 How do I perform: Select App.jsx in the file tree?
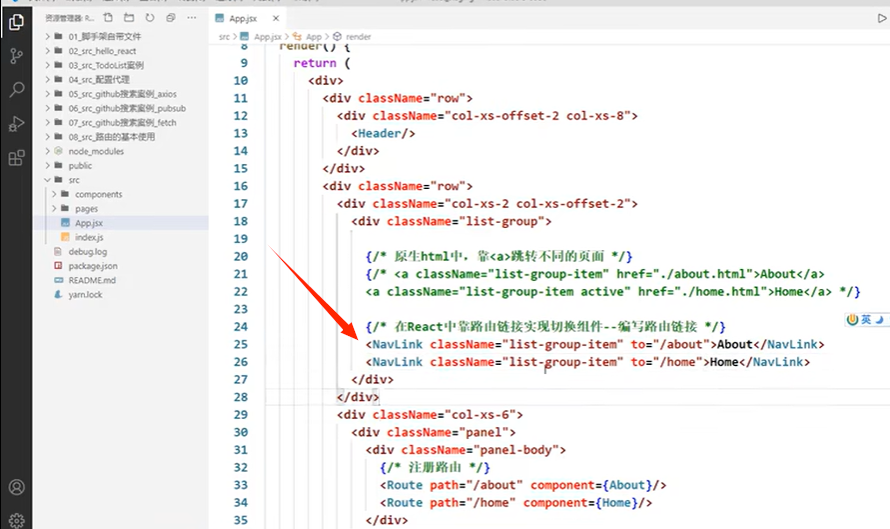pyautogui.click(x=89, y=223)
